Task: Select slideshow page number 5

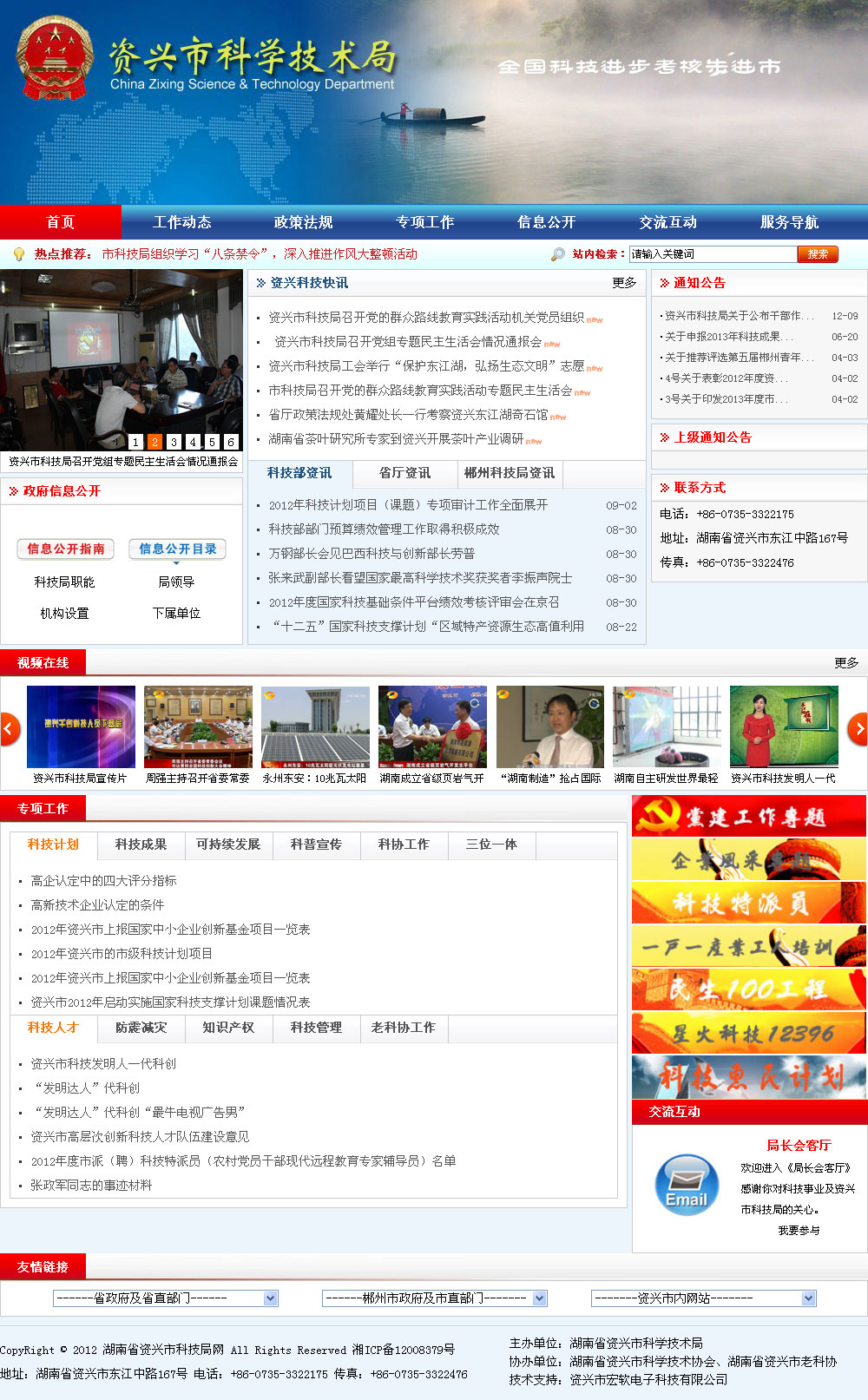Action: click(x=212, y=442)
